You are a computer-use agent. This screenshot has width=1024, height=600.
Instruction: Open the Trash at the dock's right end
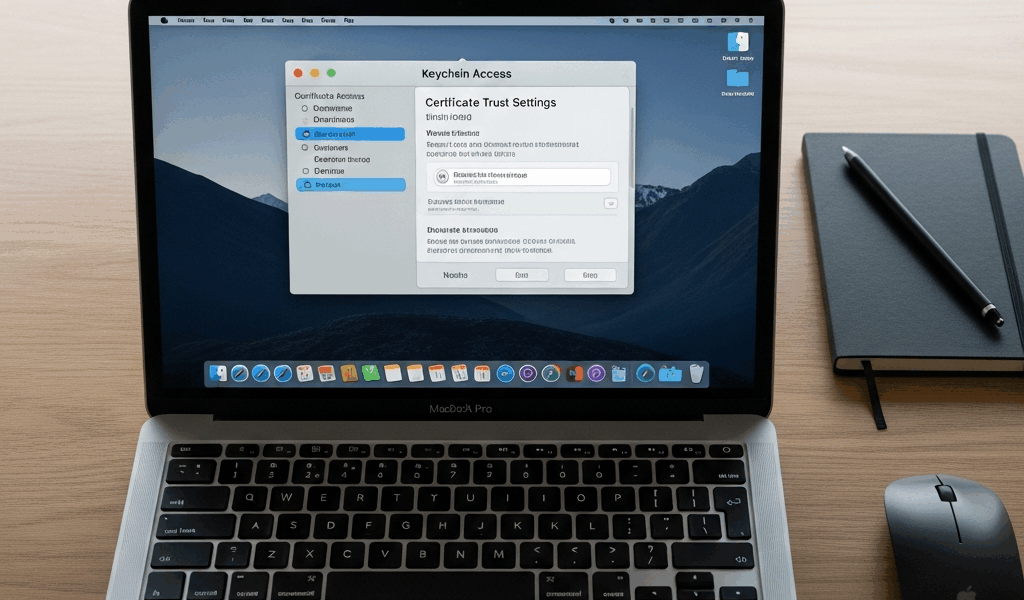pos(695,374)
